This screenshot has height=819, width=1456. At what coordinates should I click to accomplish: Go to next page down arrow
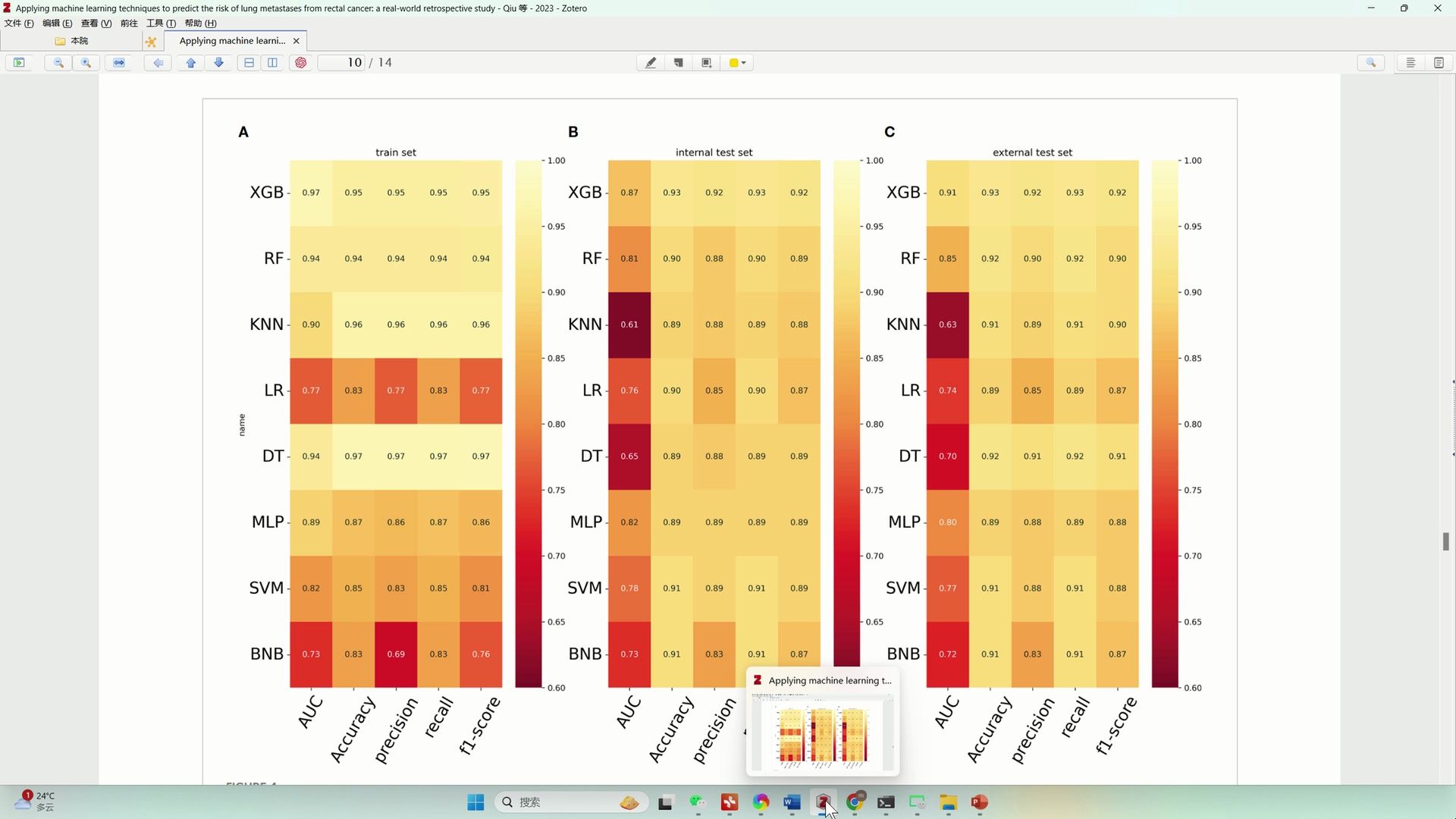[x=219, y=63]
